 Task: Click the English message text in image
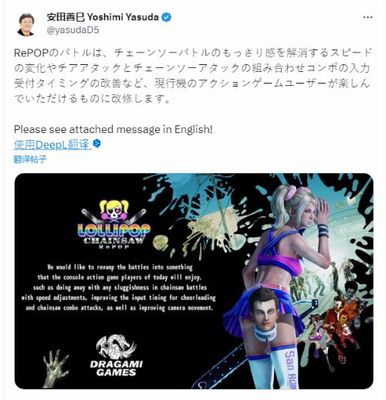tap(118, 287)
